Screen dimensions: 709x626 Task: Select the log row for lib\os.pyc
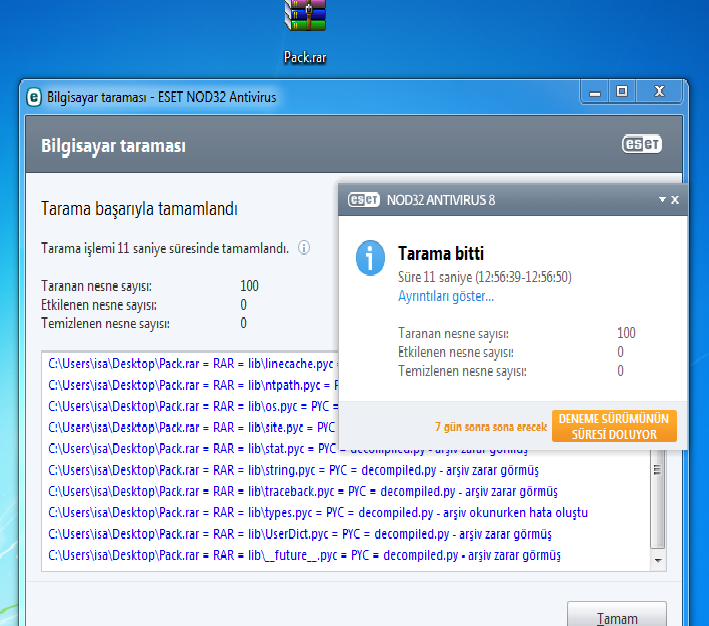coord(193,406)
